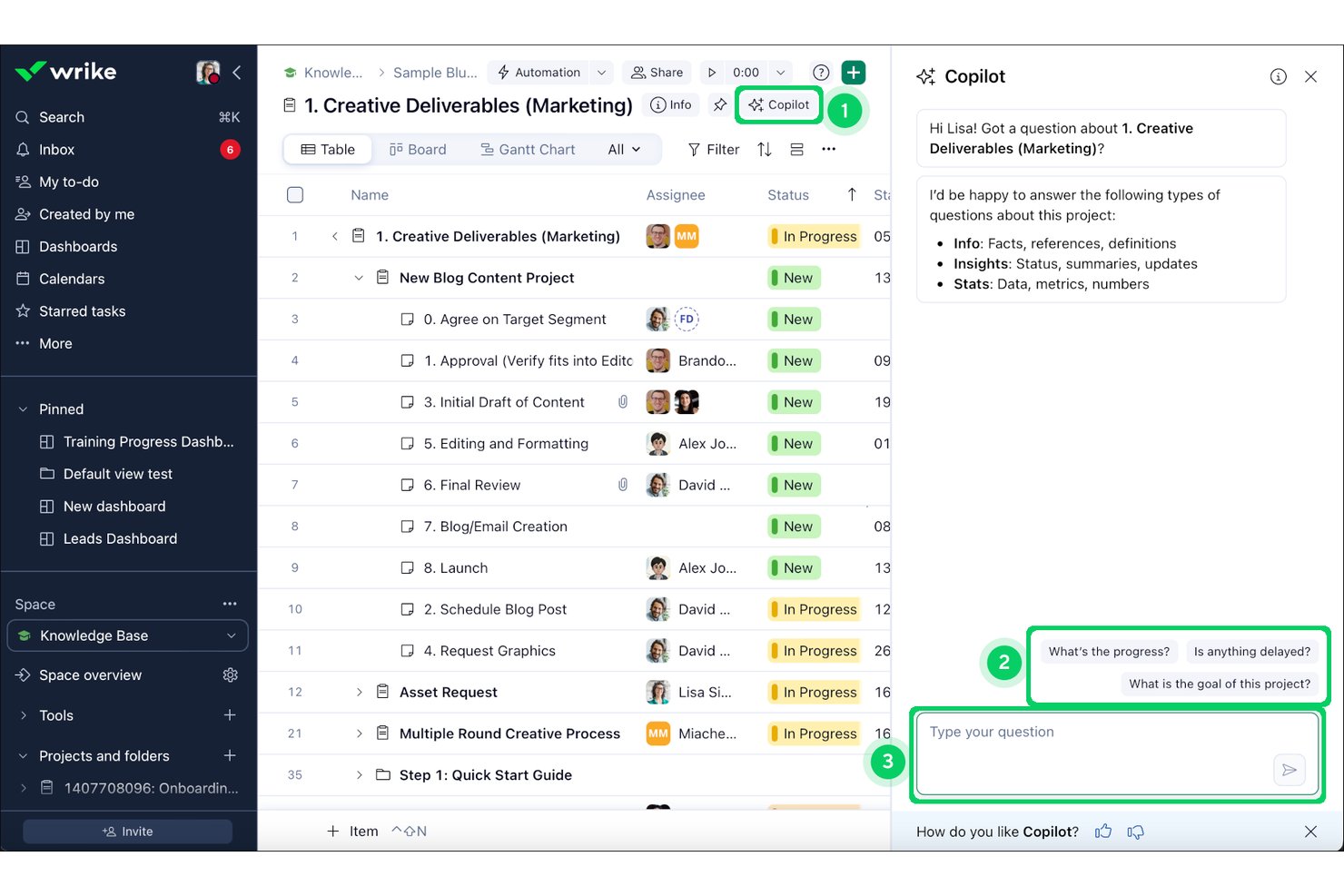This screenshot has height=896, width=1344.
Task: Collapse the Pinned section
Action: point(23,409)
